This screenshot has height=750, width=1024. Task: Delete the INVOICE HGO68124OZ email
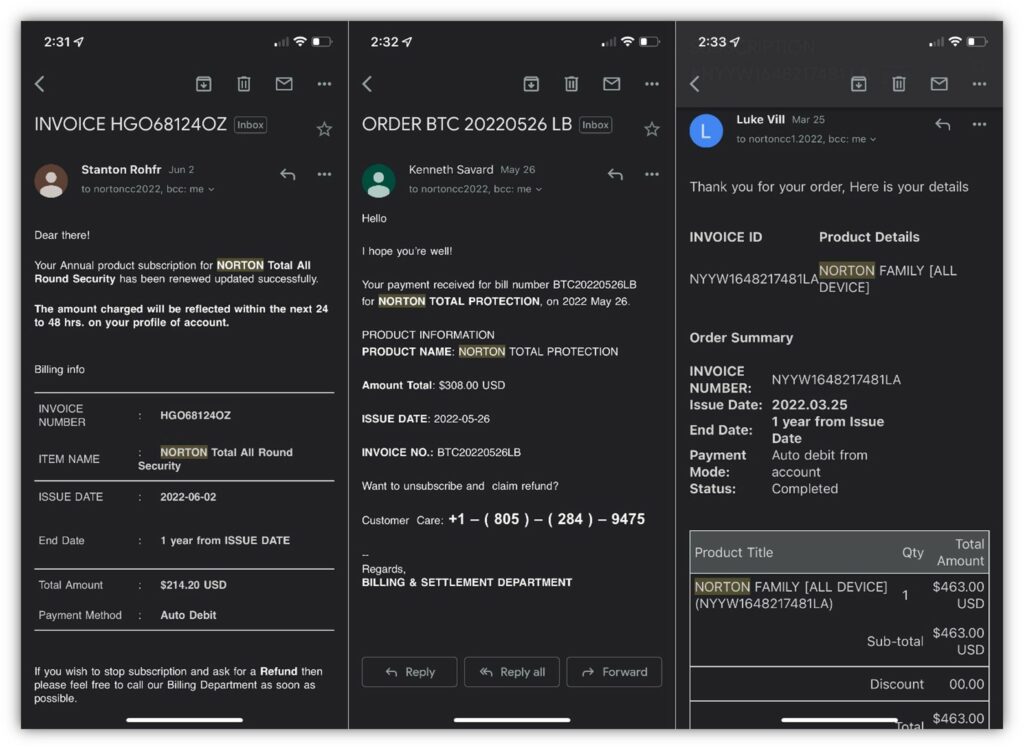click(244, 84)
